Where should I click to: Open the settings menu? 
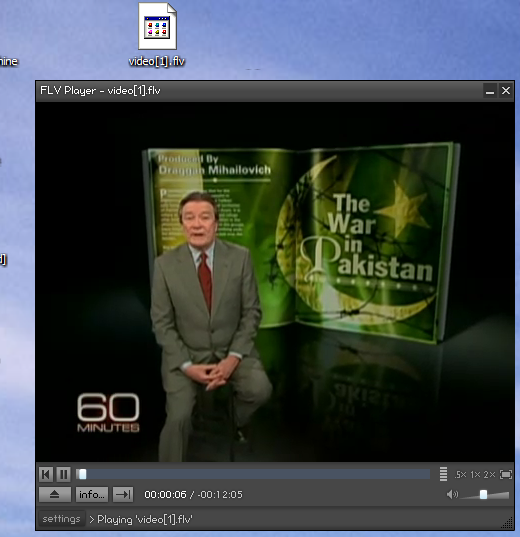(61, 519)
